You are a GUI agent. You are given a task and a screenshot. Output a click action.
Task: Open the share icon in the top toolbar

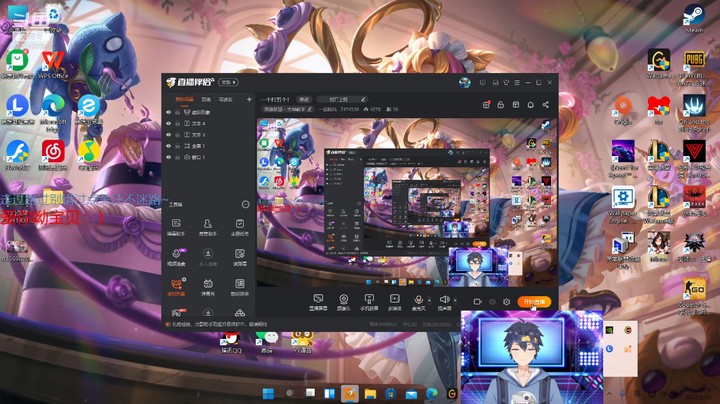click(546, 105)
